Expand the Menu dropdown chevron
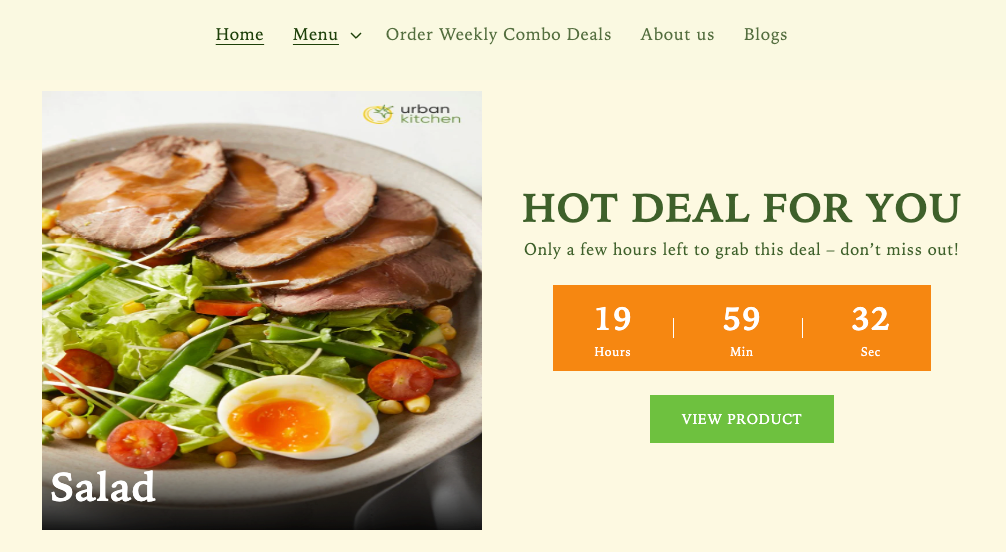Screen dimensions: 1006x552 [x=356, y=36]
